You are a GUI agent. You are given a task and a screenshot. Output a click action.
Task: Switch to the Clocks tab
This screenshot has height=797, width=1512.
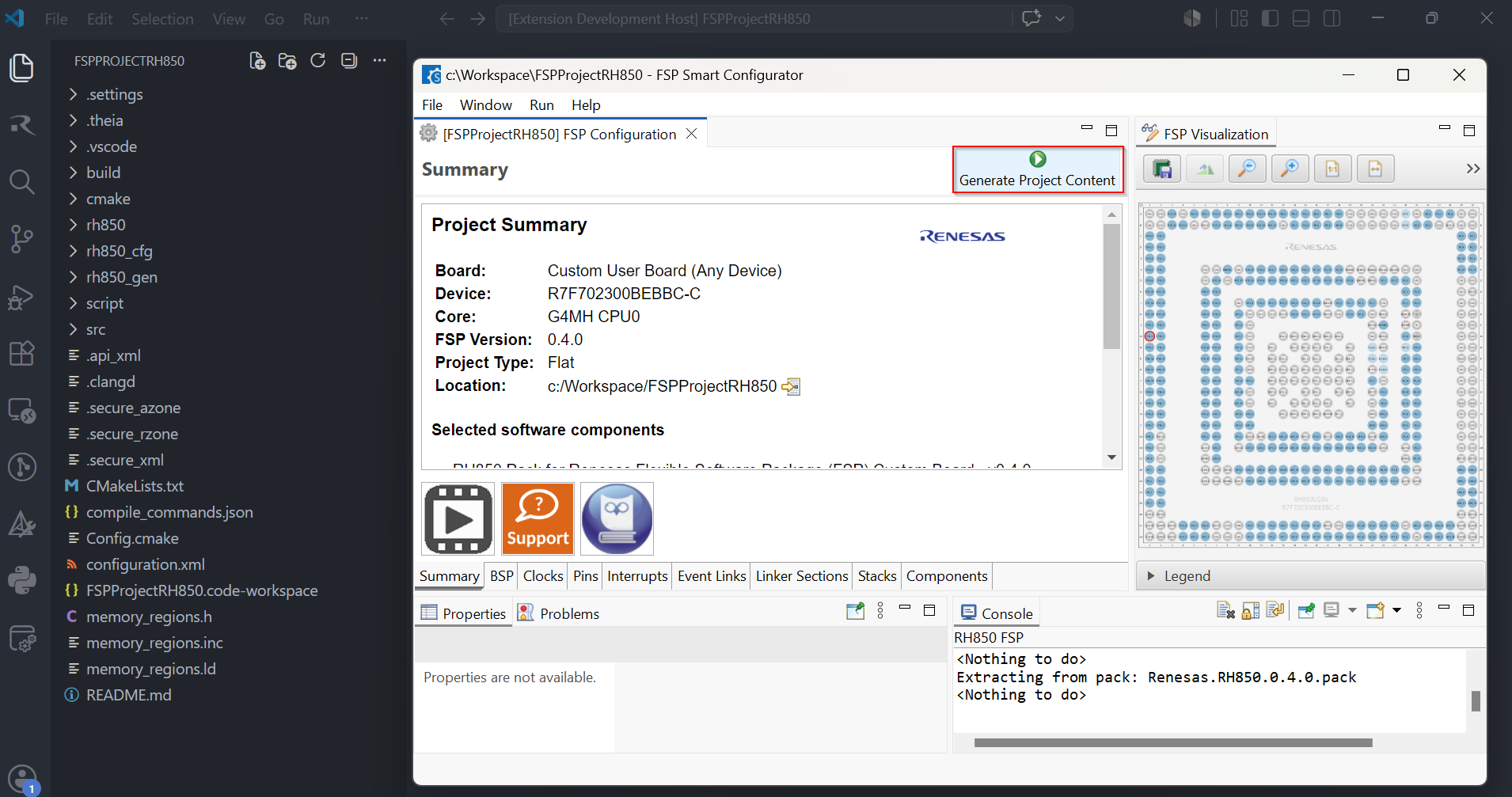click(x=543, y=576)
